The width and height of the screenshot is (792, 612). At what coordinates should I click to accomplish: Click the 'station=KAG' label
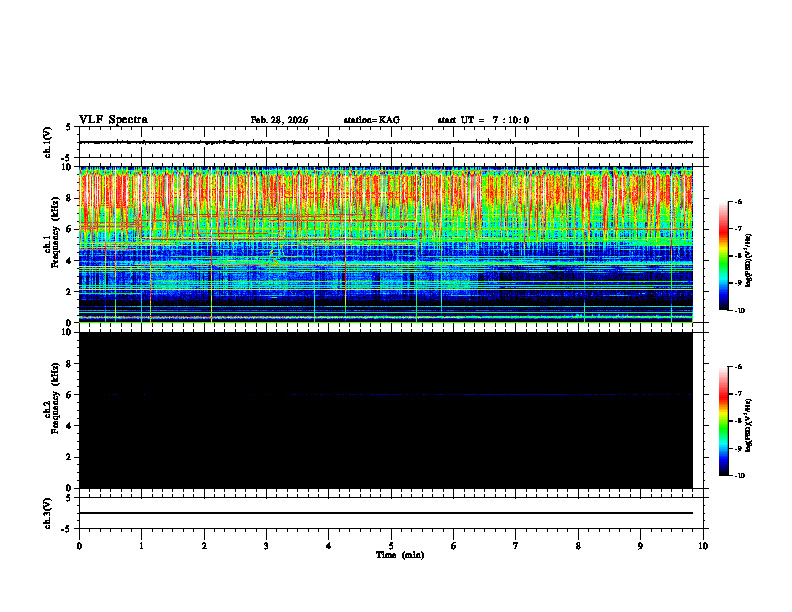pyautogui.click(x=372, y=120)
